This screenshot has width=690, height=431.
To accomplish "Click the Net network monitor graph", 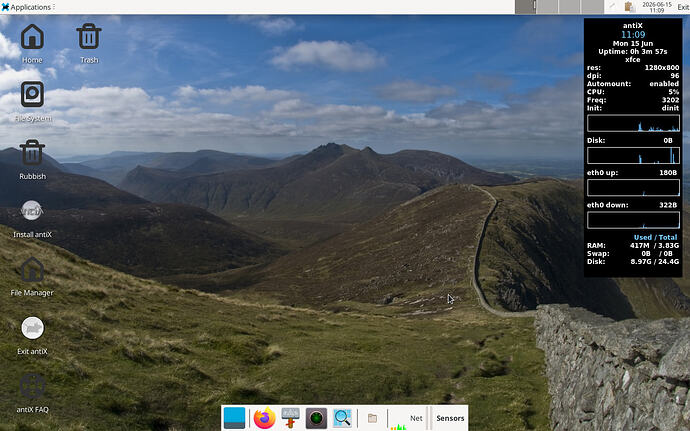I will (407, 418).
